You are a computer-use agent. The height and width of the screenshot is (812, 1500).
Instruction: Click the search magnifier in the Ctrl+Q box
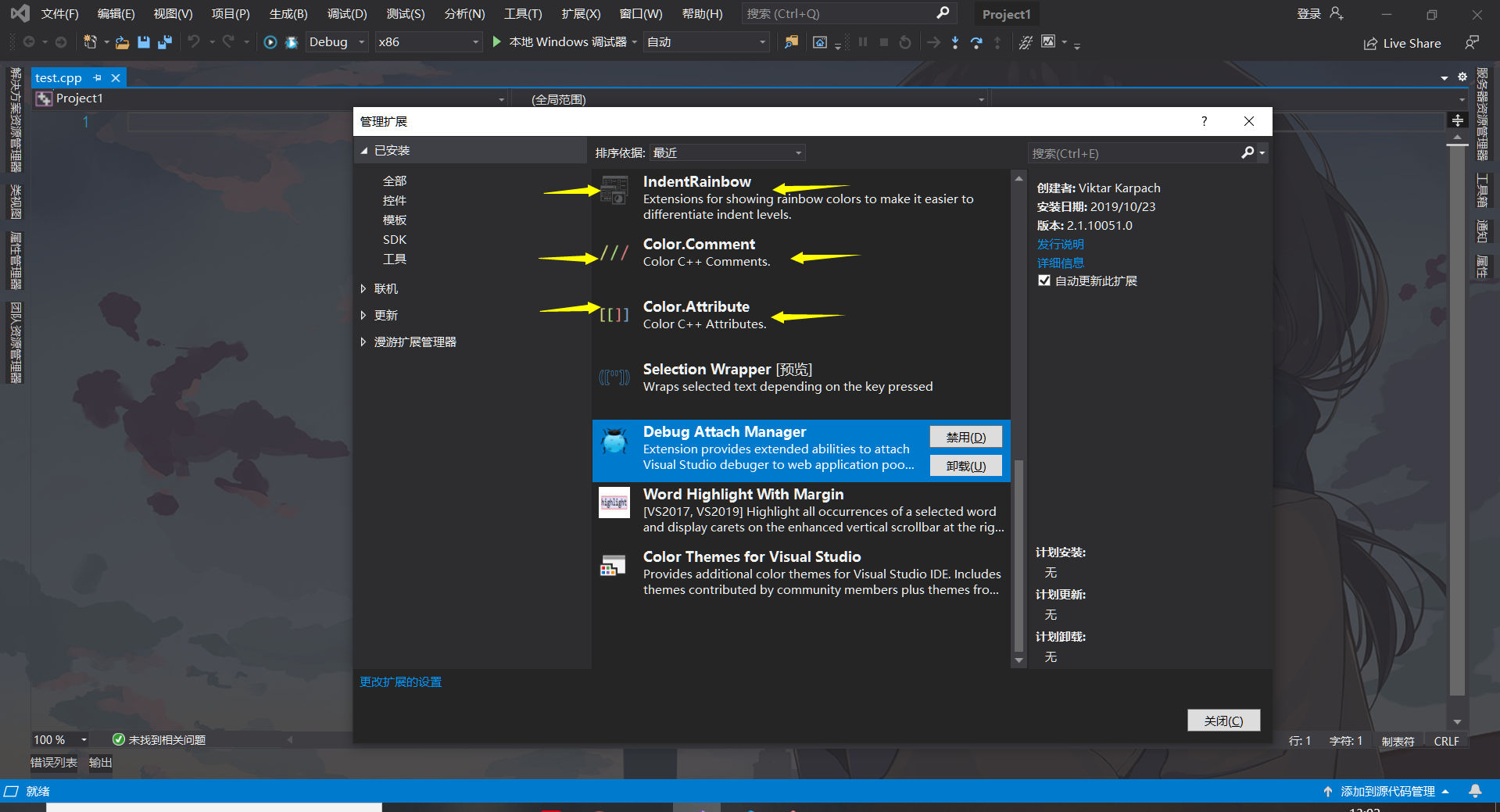942,13
